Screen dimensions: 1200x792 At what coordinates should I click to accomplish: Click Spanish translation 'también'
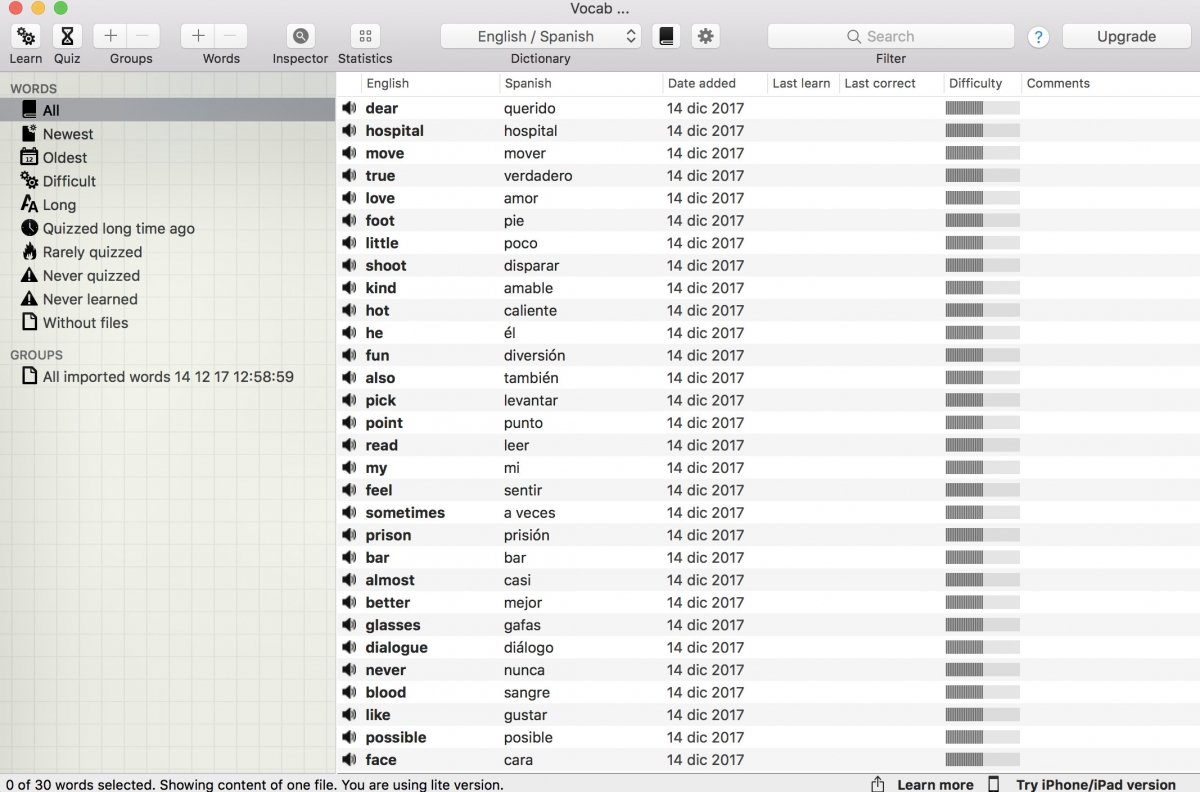pyautogui.click(x=531, y=378)
